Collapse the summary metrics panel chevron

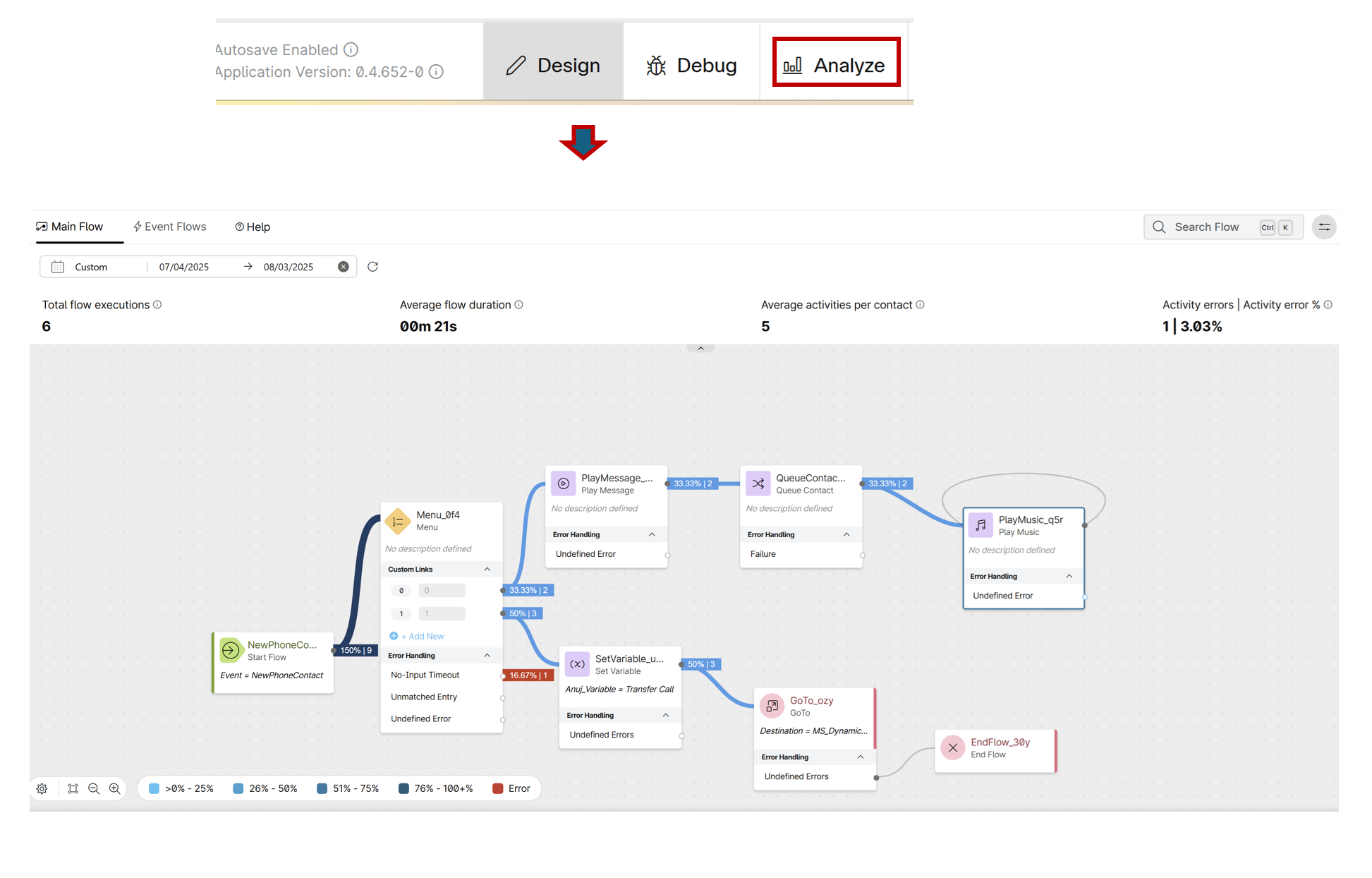coord(700,349)
